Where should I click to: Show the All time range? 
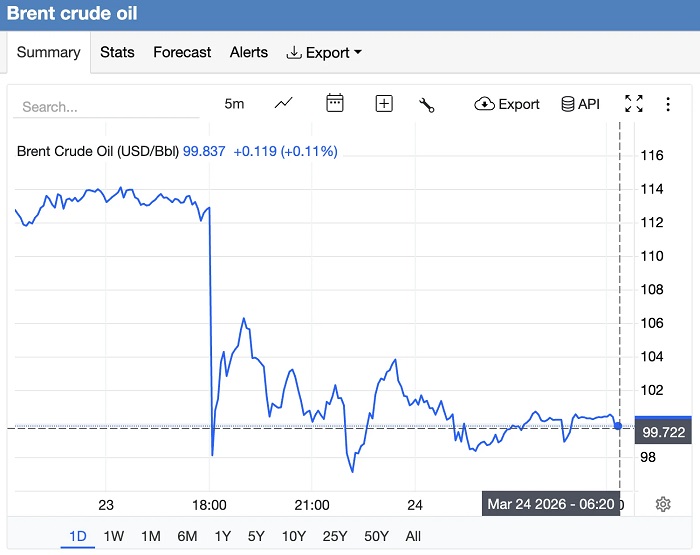tap(413, 536)
